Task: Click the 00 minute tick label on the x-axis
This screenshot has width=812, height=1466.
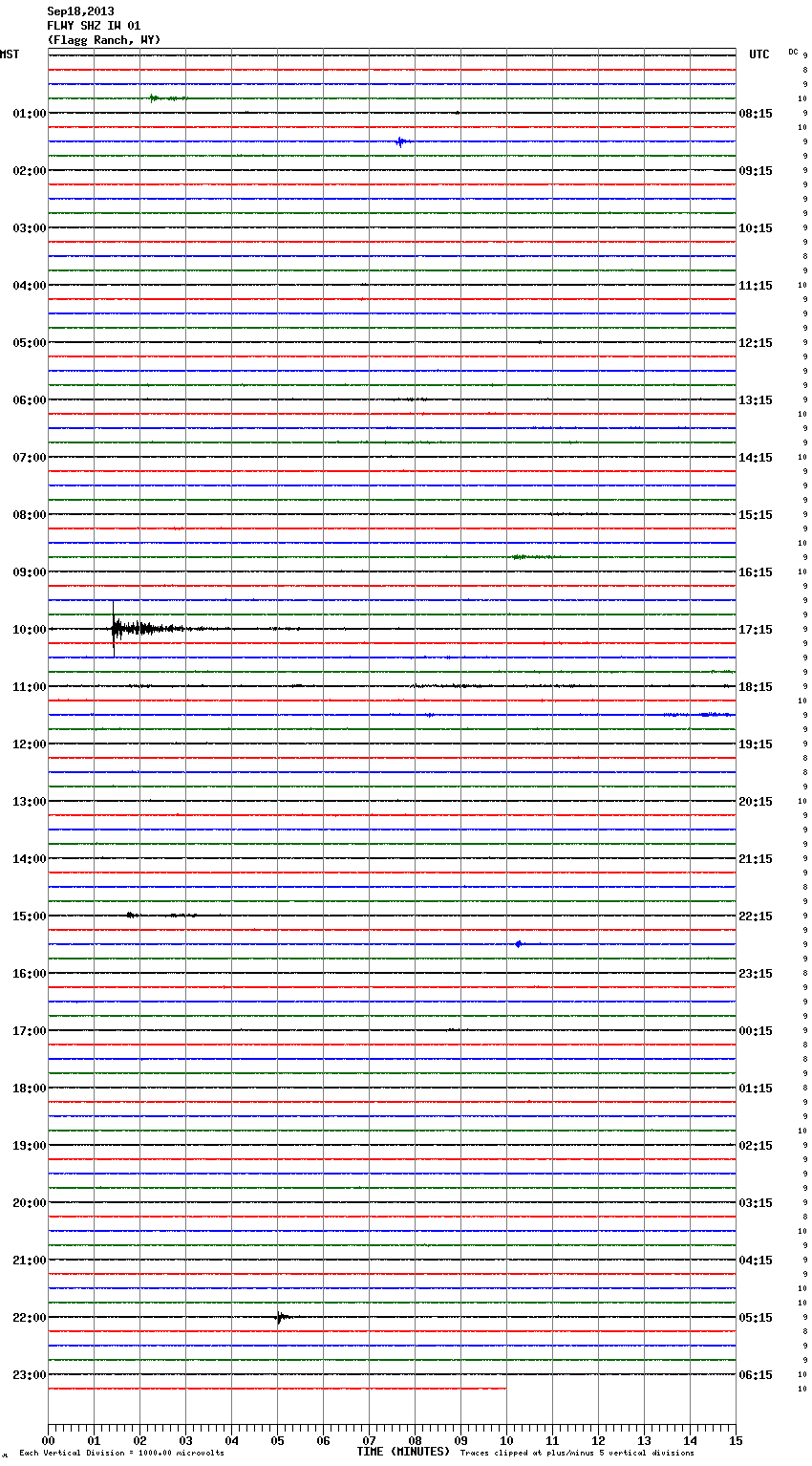Action: pyautogui.click(x=48, y=1440)
